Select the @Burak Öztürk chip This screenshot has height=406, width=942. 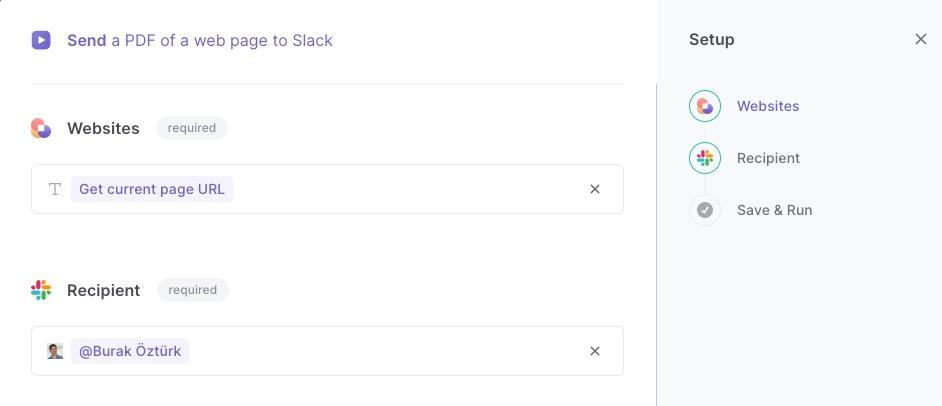[x=130, y=351]
